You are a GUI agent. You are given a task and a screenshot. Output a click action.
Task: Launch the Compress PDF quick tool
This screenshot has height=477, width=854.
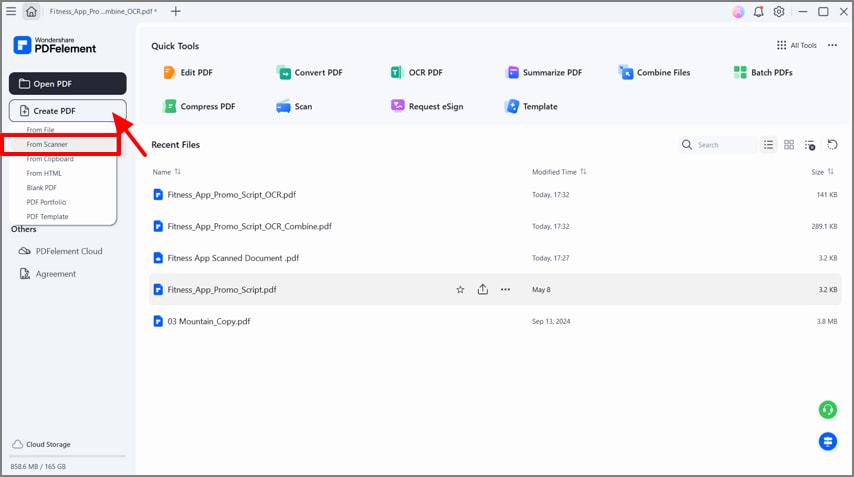199,106
